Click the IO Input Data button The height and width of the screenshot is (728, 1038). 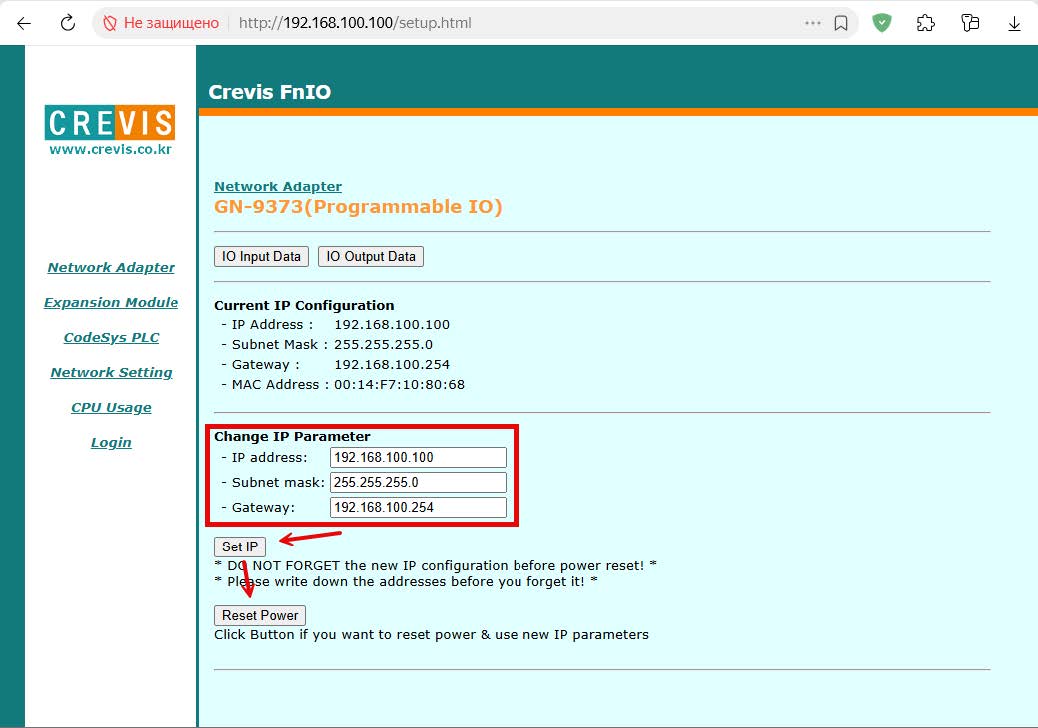coord(261,257)
